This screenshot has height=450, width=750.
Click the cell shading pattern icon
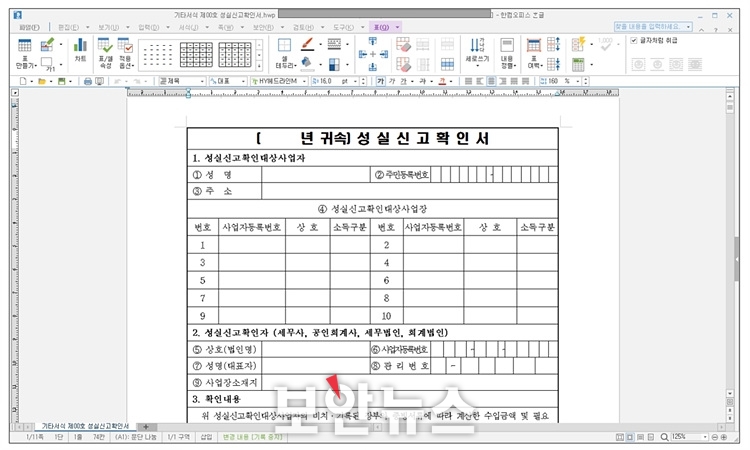point(334,64)
